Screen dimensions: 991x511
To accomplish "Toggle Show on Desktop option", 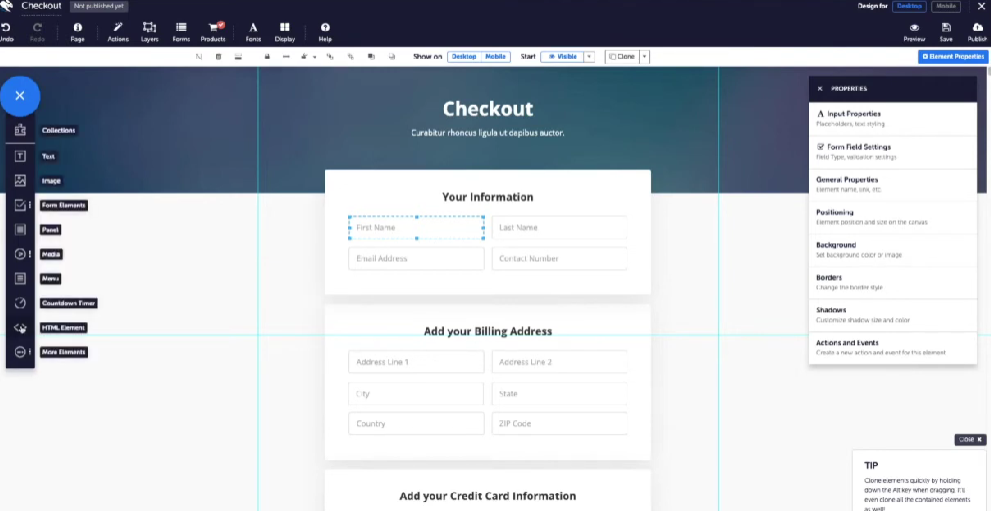I will pos(463,57).
